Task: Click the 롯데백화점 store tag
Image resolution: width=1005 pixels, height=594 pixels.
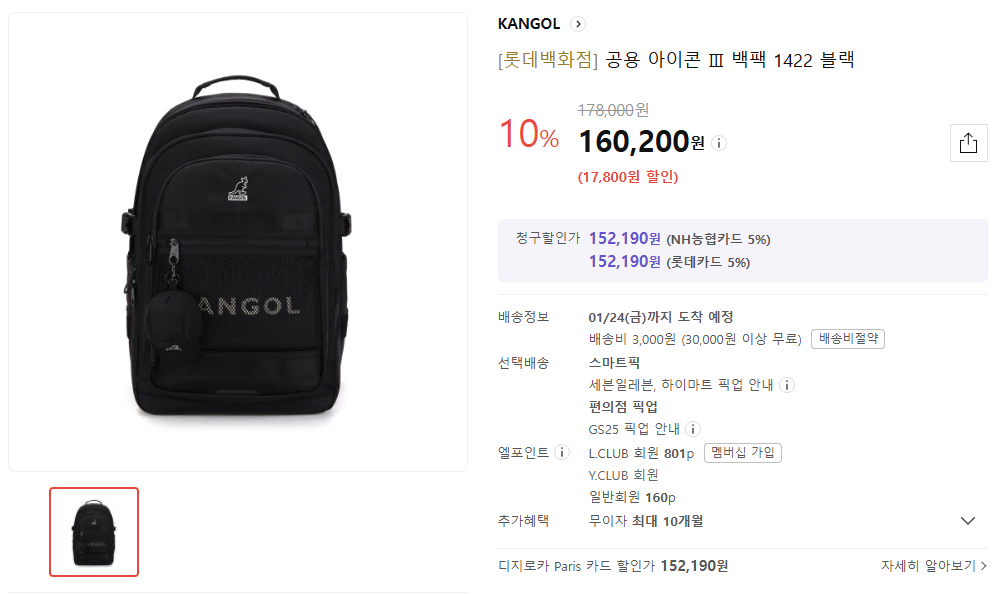Action: click(x=548, y=60)
